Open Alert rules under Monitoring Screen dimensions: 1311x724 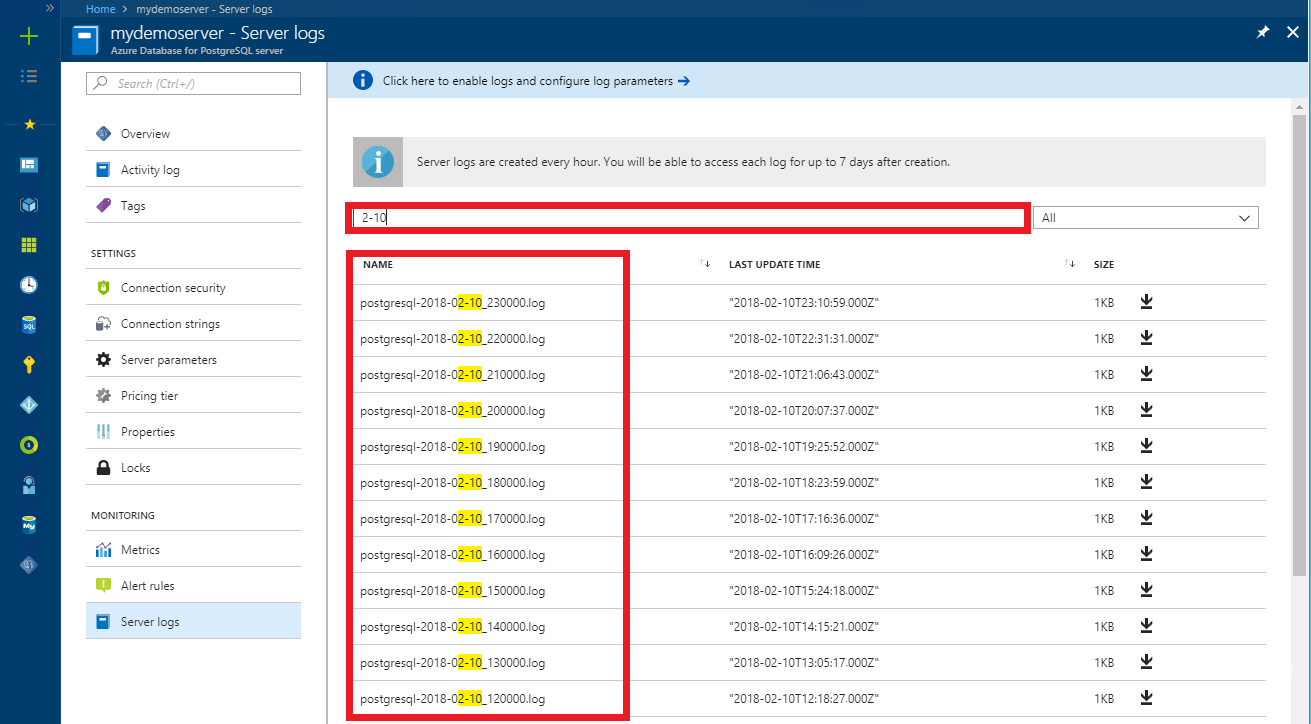(x=193, y=586)
